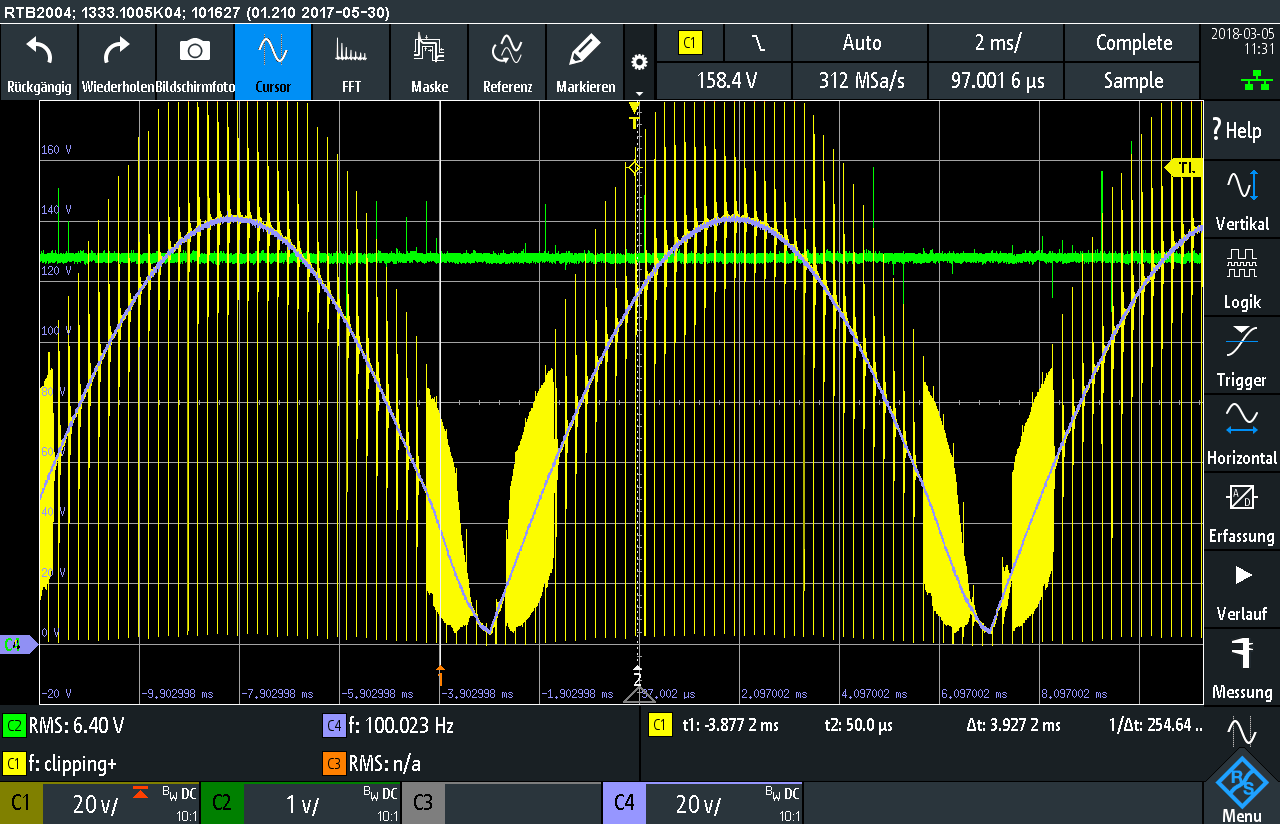This screenshot has width=1280, height=824.
Task: Open the Horizontal settings
Action: [1241, 434]
